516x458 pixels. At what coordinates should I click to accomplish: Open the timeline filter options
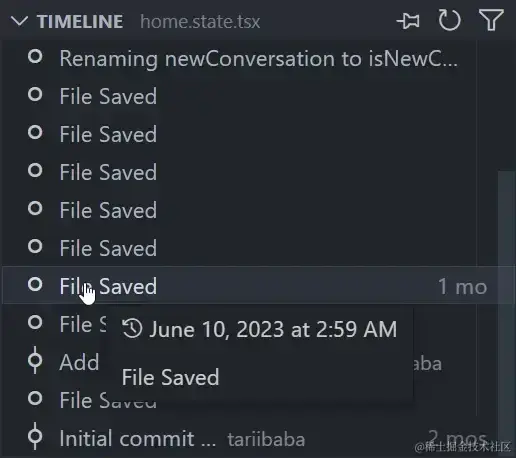pyautogui.click(x=491, y=20)
